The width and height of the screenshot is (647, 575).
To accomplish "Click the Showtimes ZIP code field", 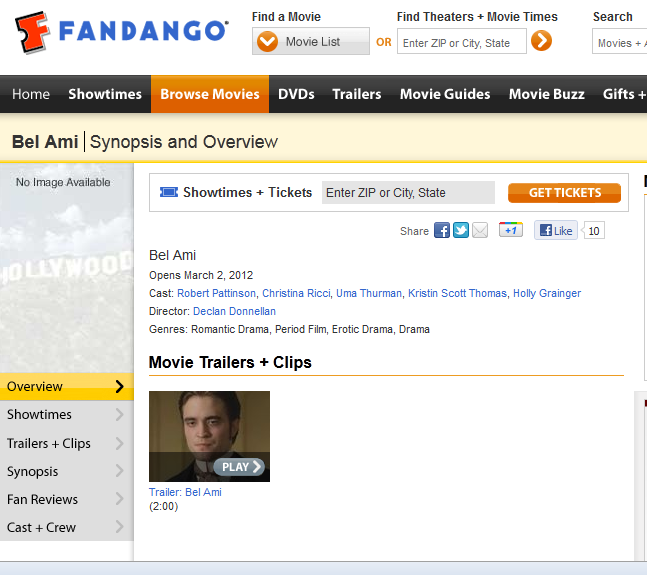I will click(x=408, y=193).
